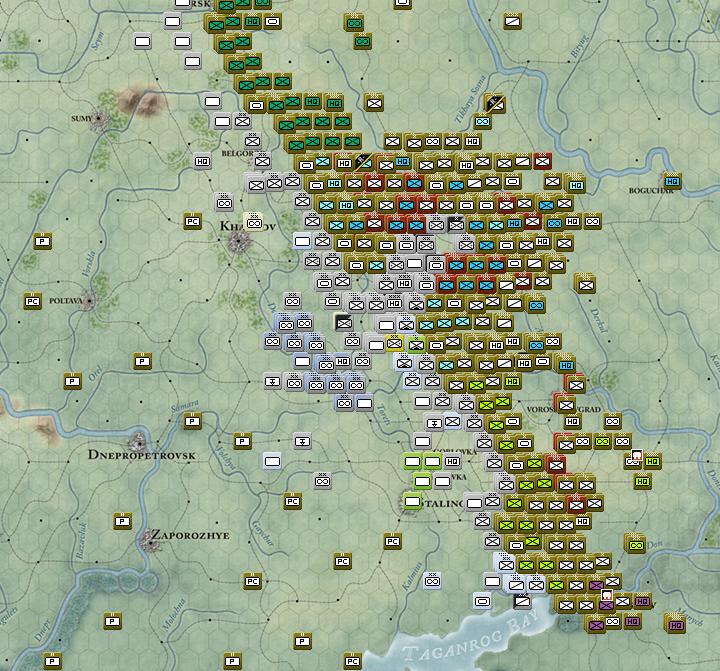Image resolution: width=720 pixels, height=671 pixels.
Task: Click the ZAPOROZHYE city label
Action: (x=191, y=535)
